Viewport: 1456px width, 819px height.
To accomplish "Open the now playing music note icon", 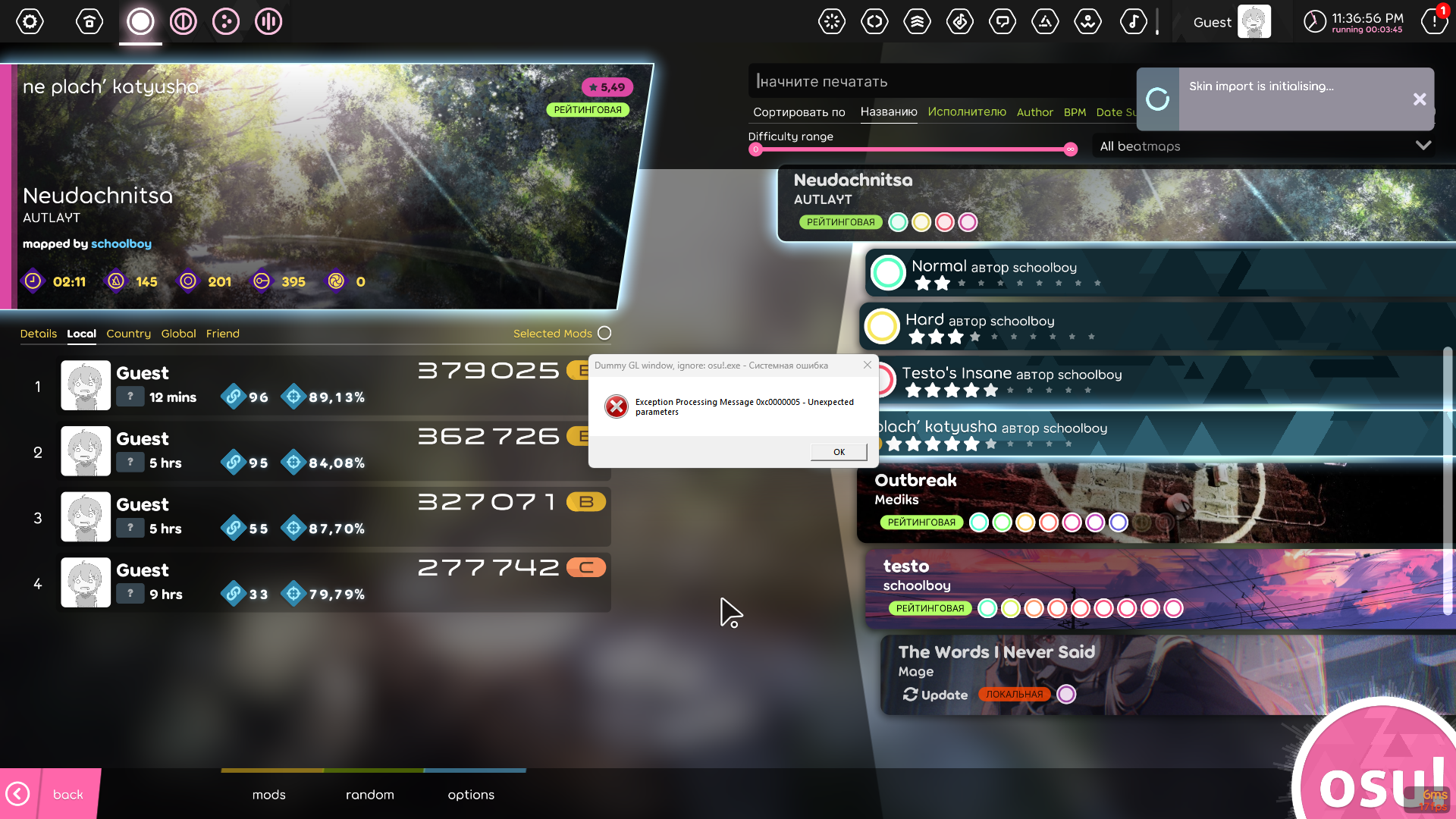I will 1133,21.
